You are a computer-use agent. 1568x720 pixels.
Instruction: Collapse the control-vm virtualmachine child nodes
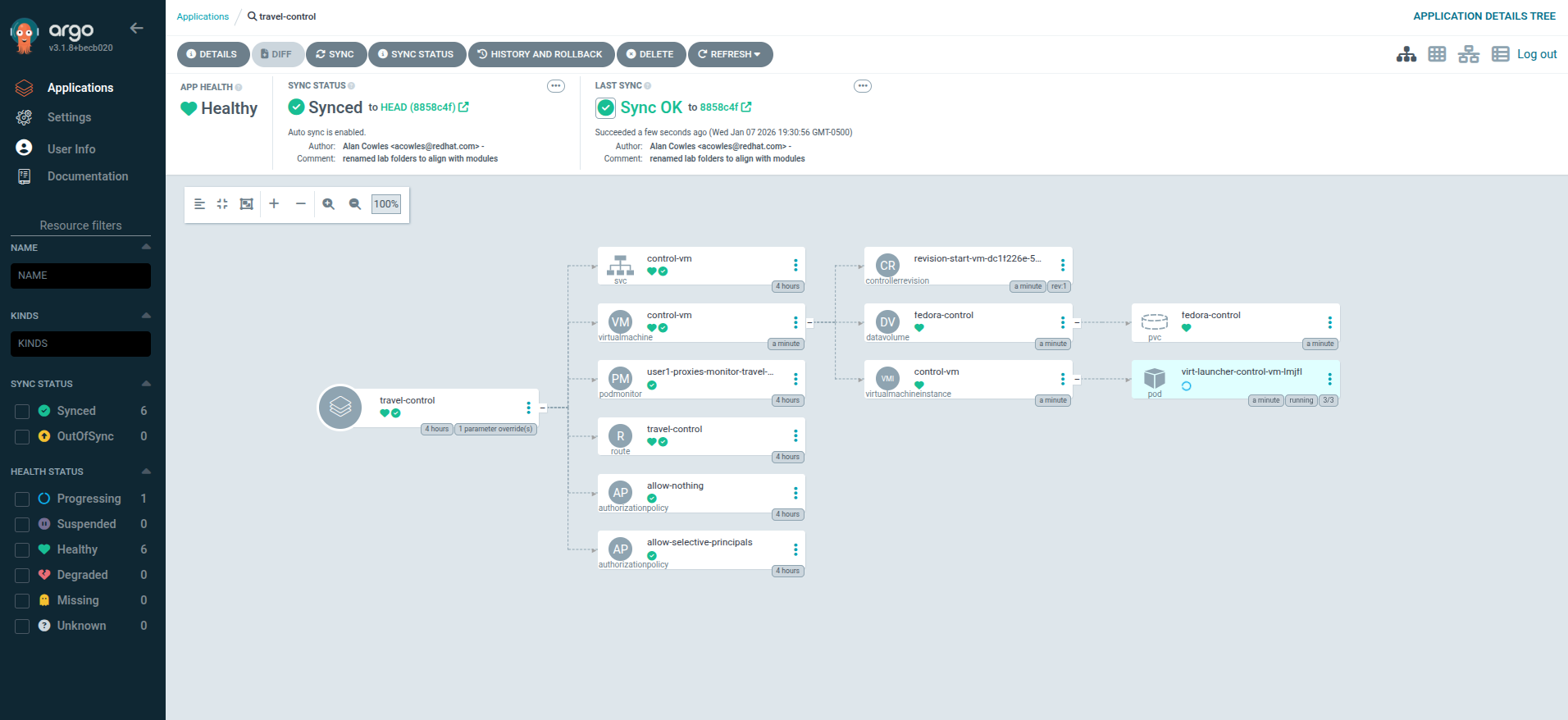(x=809, y=322)
